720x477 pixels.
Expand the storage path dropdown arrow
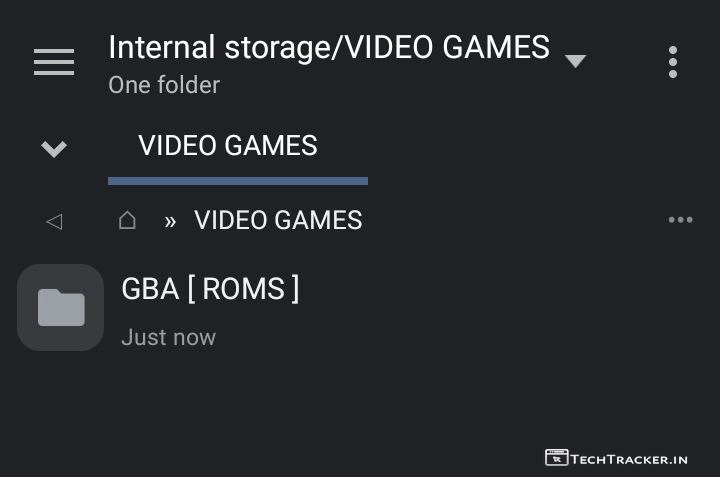coord(575,61)
